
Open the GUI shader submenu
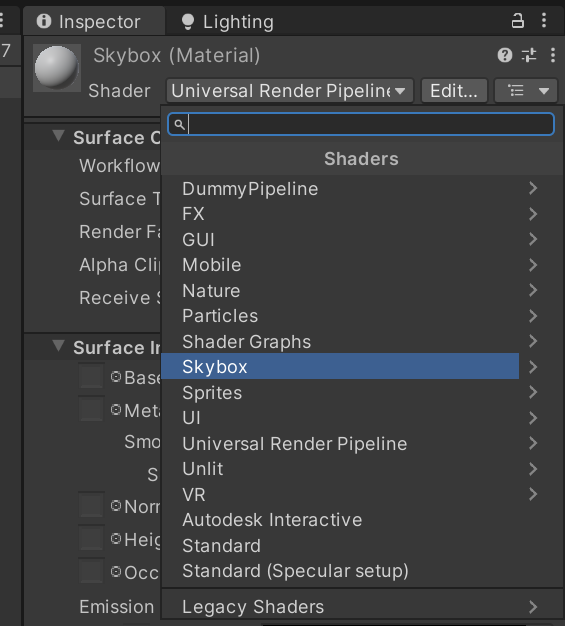click(x=363, y=240)
